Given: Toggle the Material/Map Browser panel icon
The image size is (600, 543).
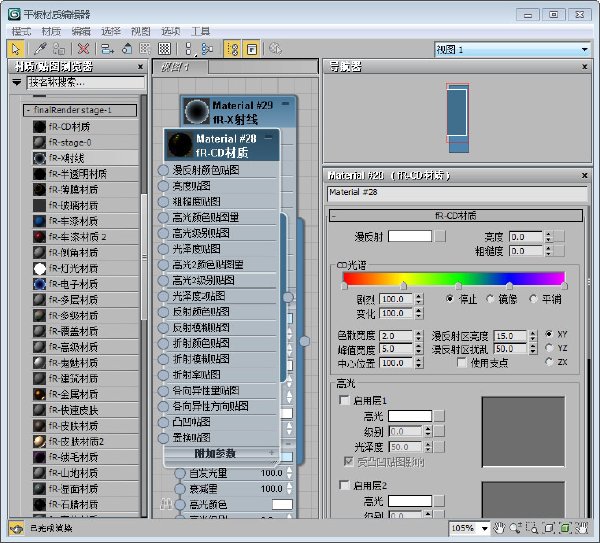Looking at the screenshot, I should (x=232, y=49).
